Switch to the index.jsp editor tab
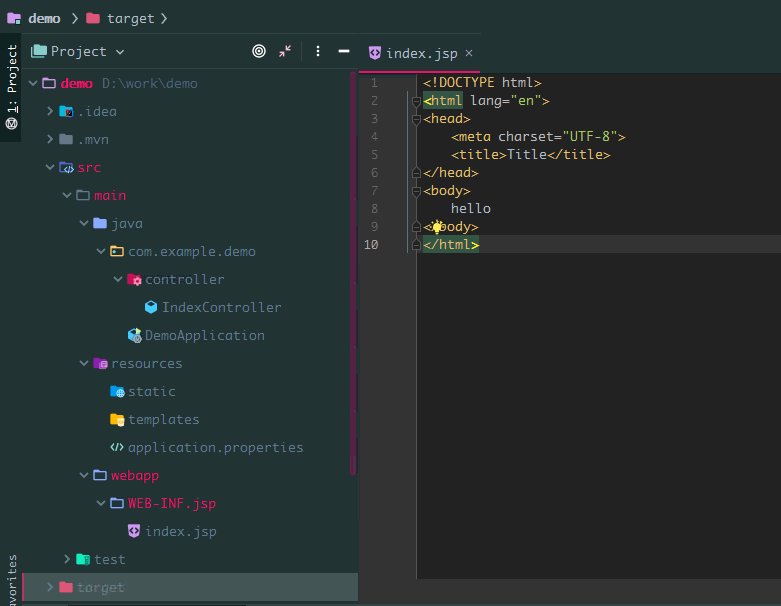 coord(413,53)
